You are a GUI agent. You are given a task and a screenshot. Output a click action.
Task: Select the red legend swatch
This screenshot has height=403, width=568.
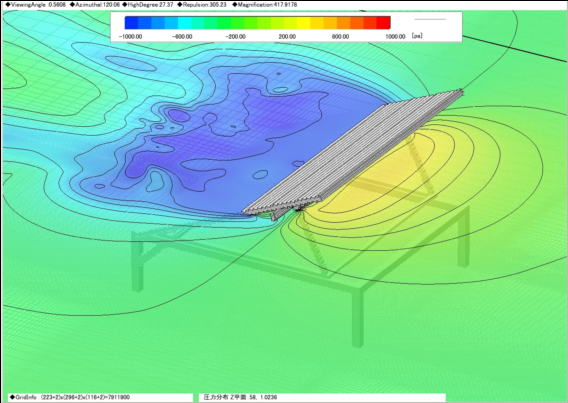pyautogui.click(x=384, y=22)
